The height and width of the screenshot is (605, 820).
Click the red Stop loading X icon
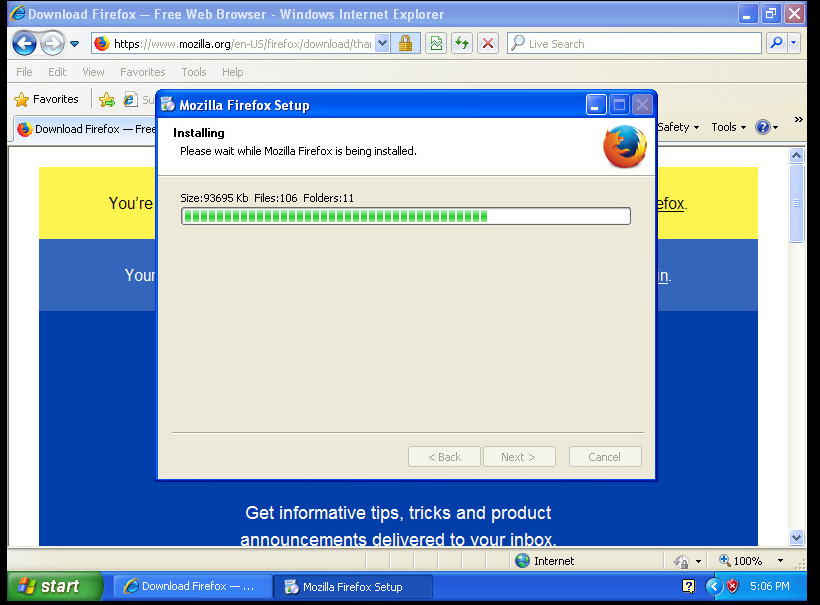pyautogui.click(x=487, y=43)
